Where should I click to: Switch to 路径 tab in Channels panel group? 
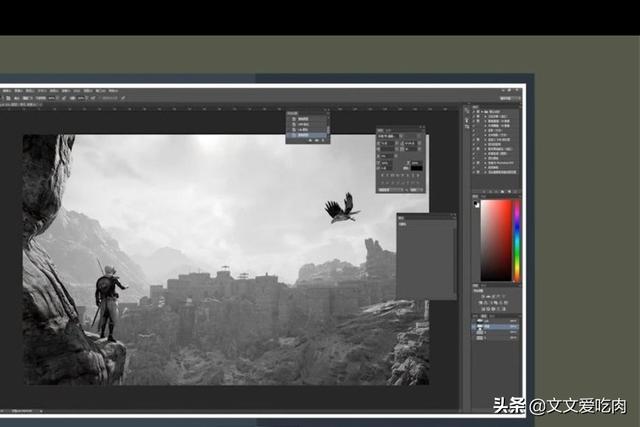pos(492,316)
